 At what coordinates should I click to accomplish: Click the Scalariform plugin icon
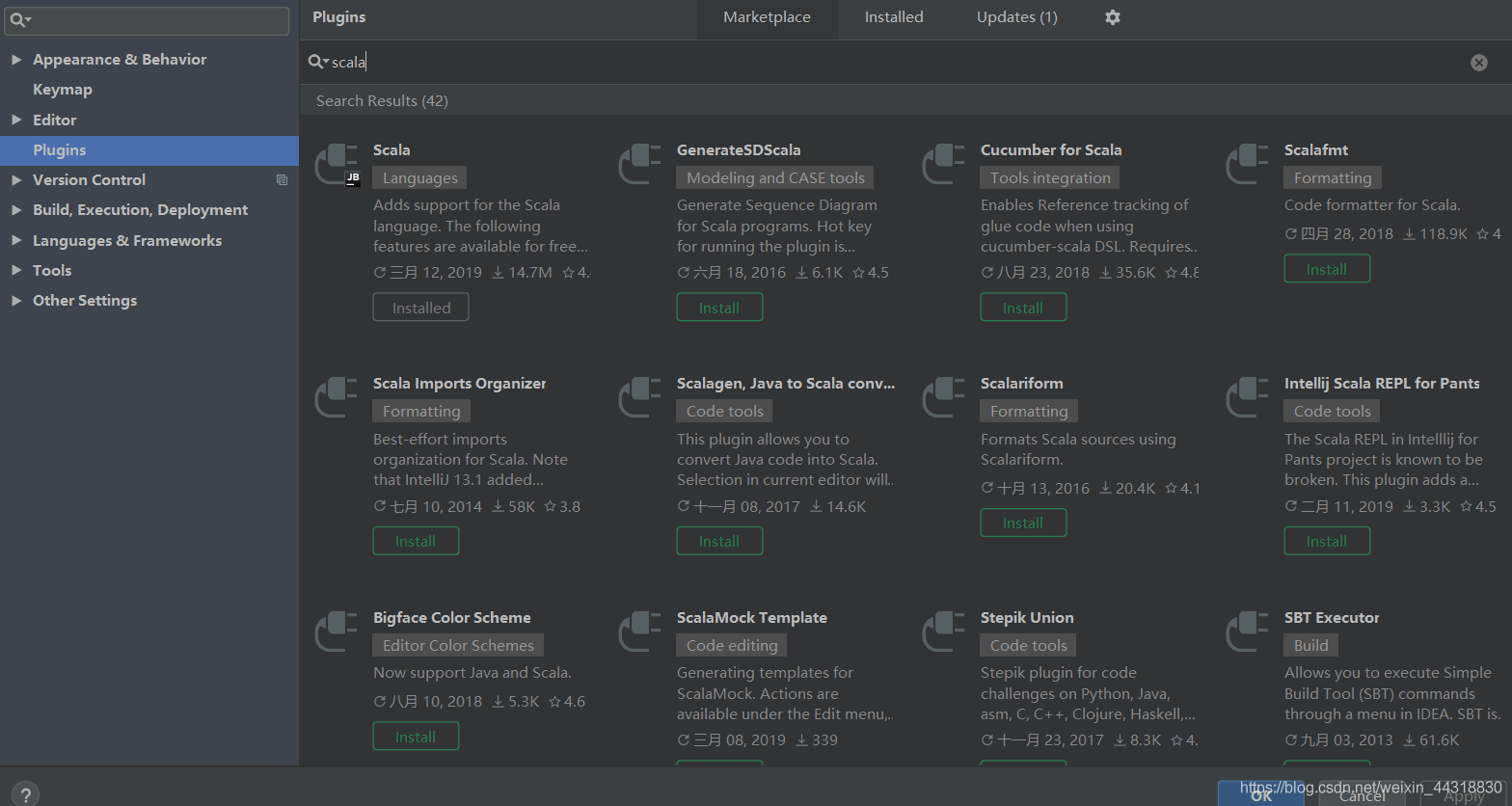(x=944, y=397)
